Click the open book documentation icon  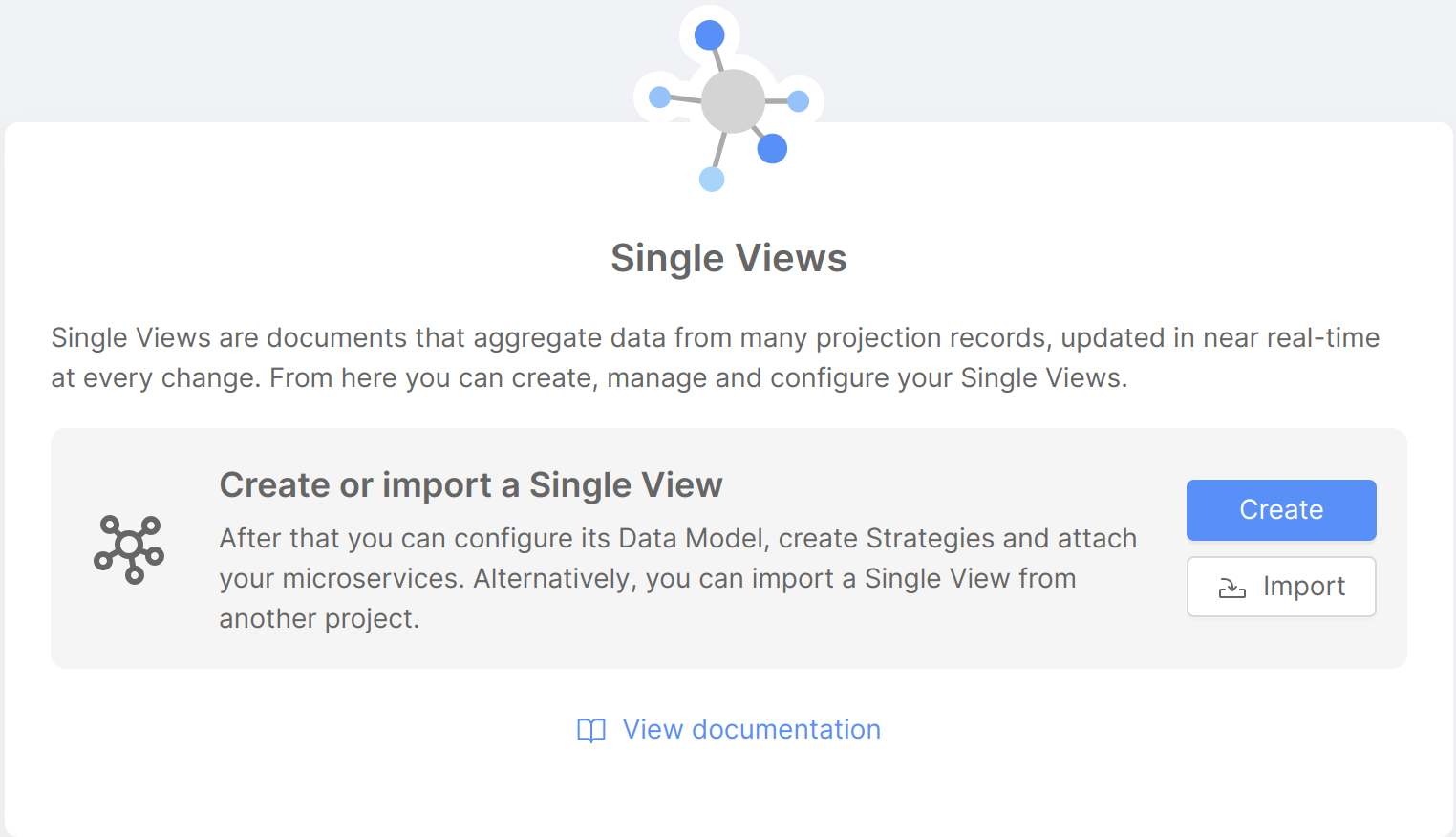[592, 730]
